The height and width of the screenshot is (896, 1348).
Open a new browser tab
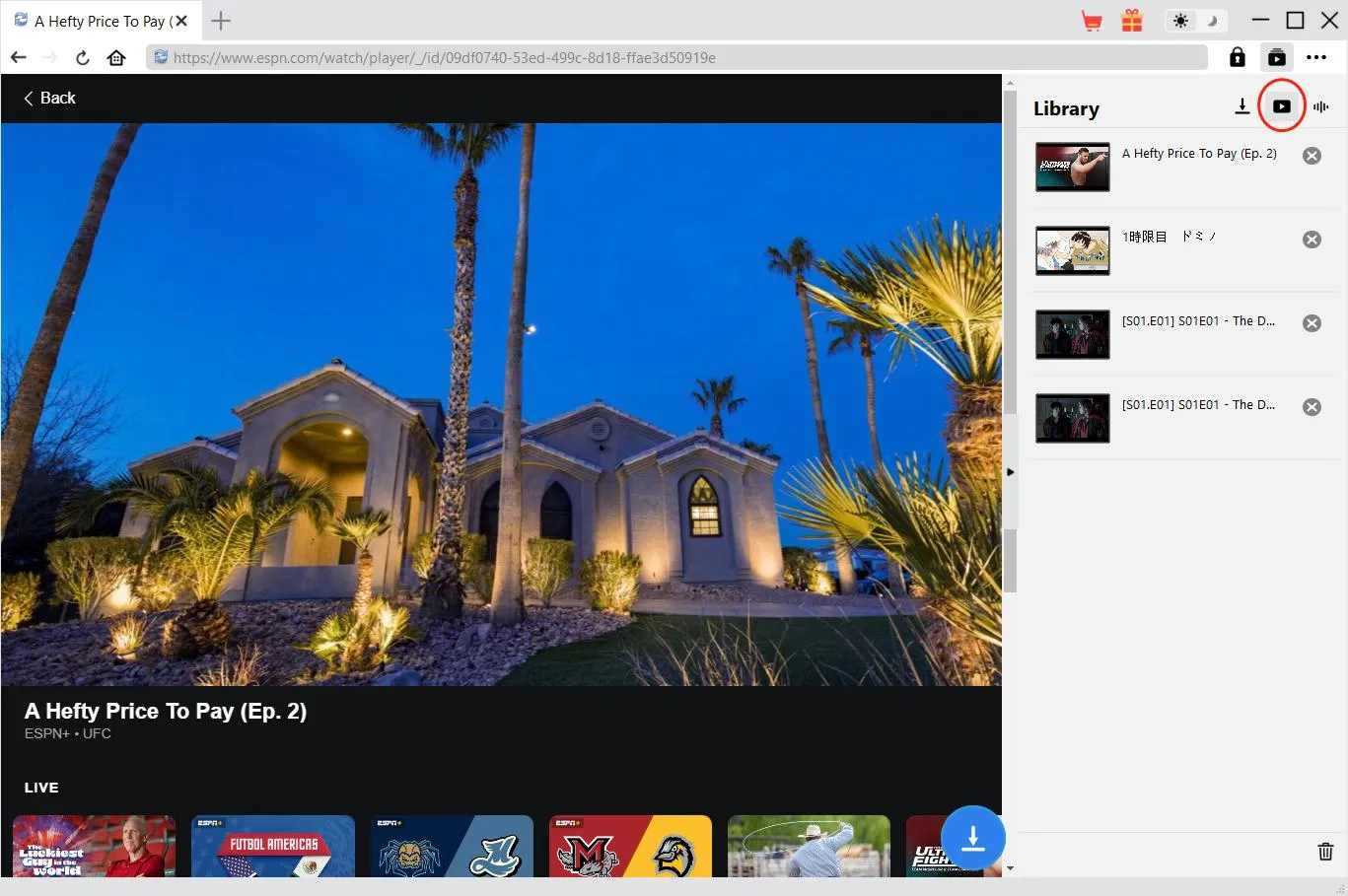click(x=221, y=21)
